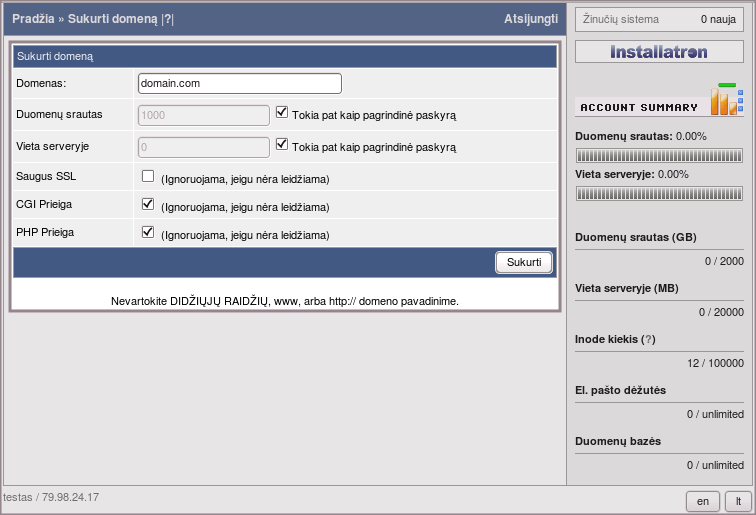Click Atsijungti to log out

point(530,19)
